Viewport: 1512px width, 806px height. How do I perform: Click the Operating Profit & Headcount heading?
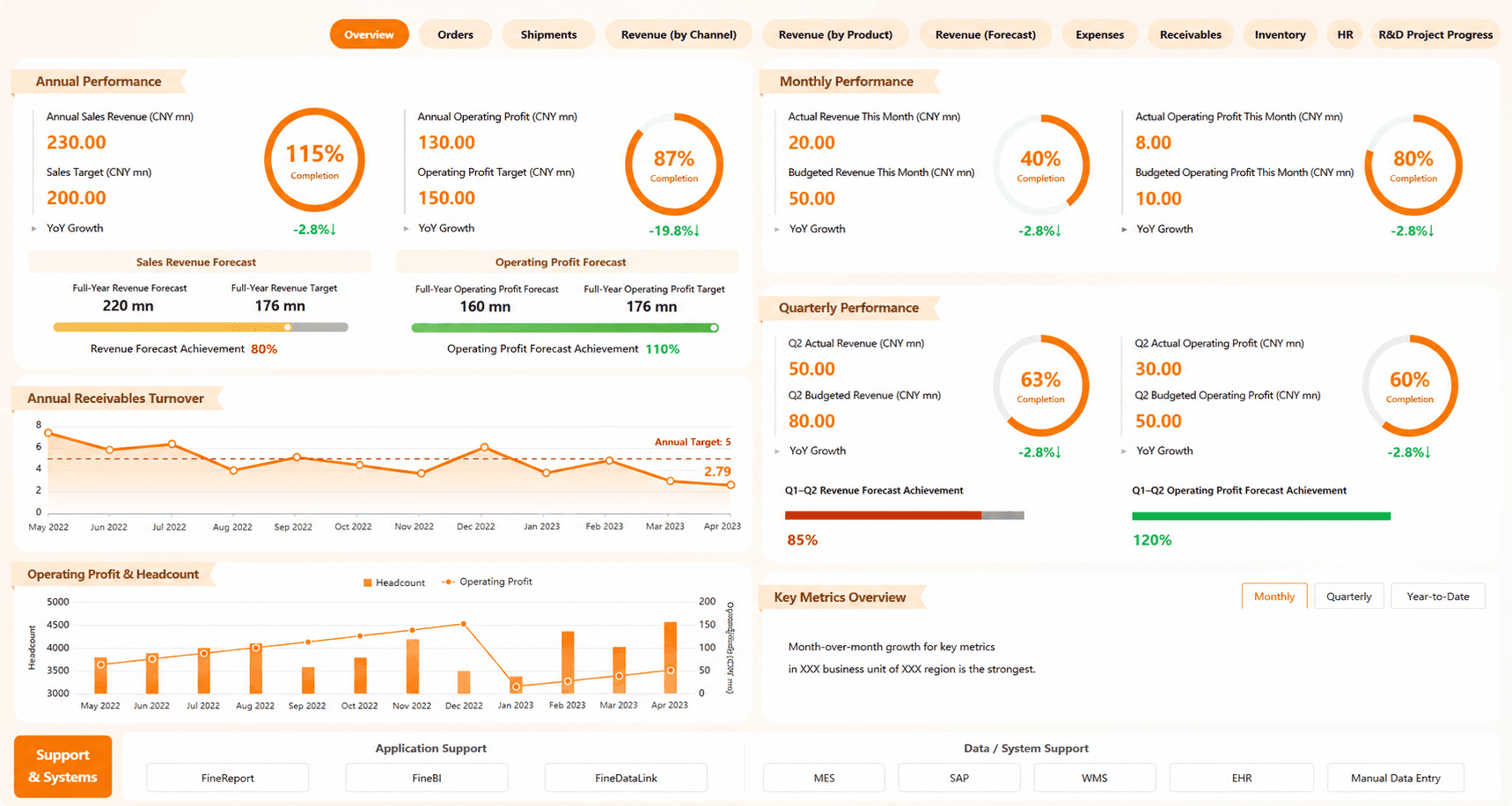click(113, 575)
